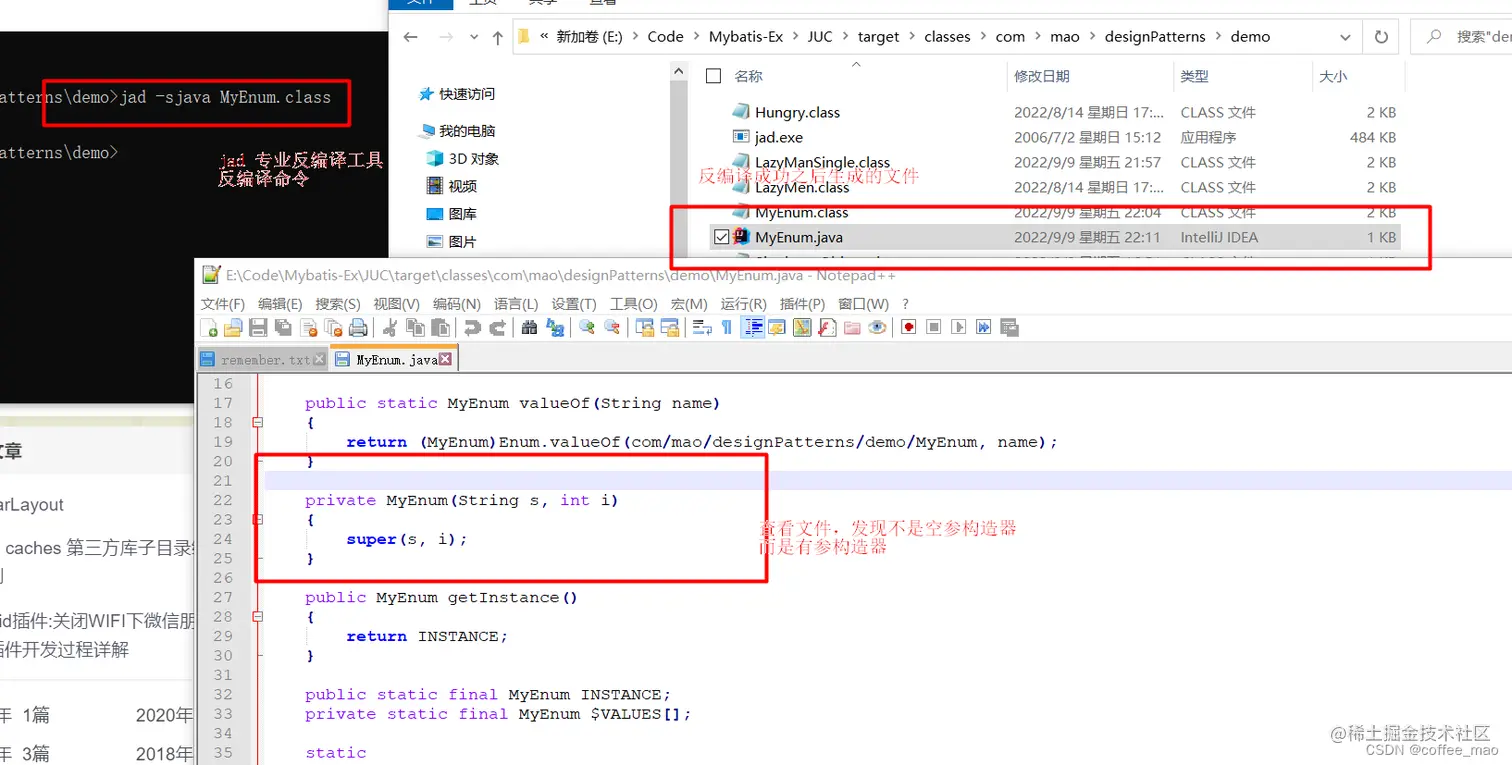This screenshot has height=765, width=1512.
Task: Open the 设置(T) menu
Action: click(573, 304)
